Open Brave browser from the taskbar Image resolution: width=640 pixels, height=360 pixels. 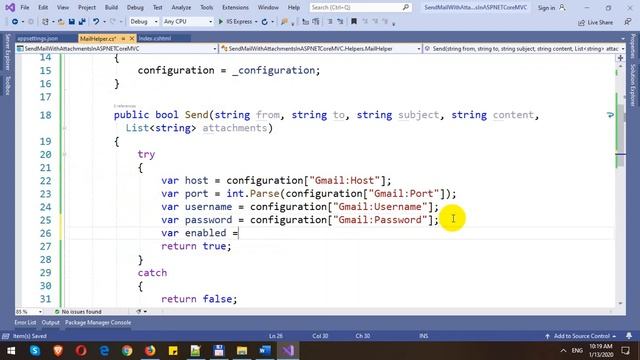[x=58, y=351]
